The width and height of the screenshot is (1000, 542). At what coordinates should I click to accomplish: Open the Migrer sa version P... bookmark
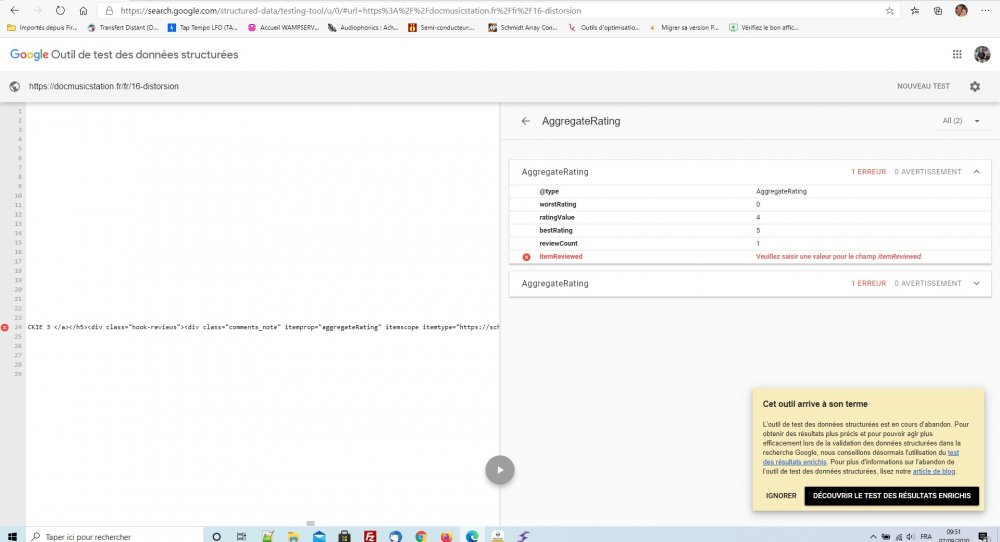pyautogui.click(x=684, y=27)
